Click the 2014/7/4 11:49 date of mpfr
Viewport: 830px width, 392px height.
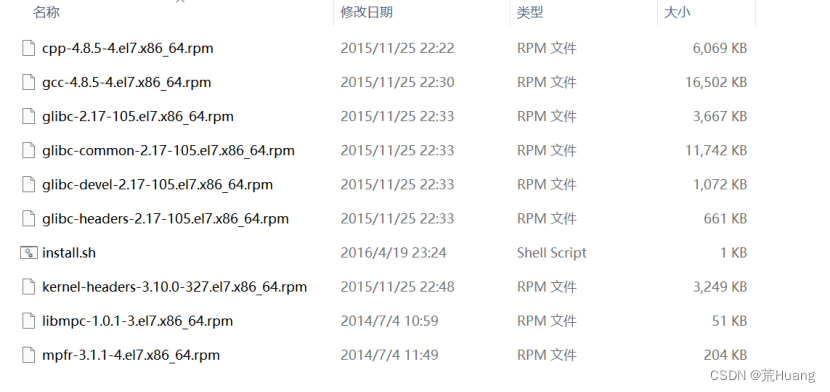389,355
